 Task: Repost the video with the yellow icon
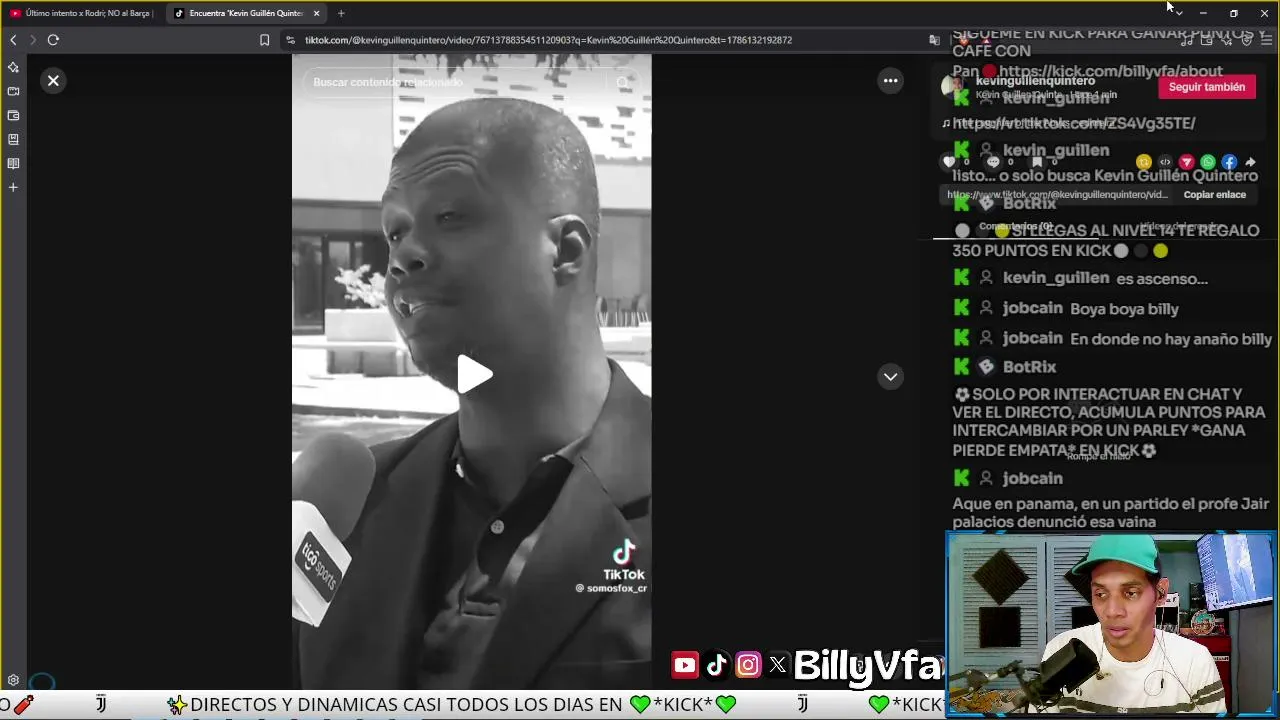[x=1144, y=162]
